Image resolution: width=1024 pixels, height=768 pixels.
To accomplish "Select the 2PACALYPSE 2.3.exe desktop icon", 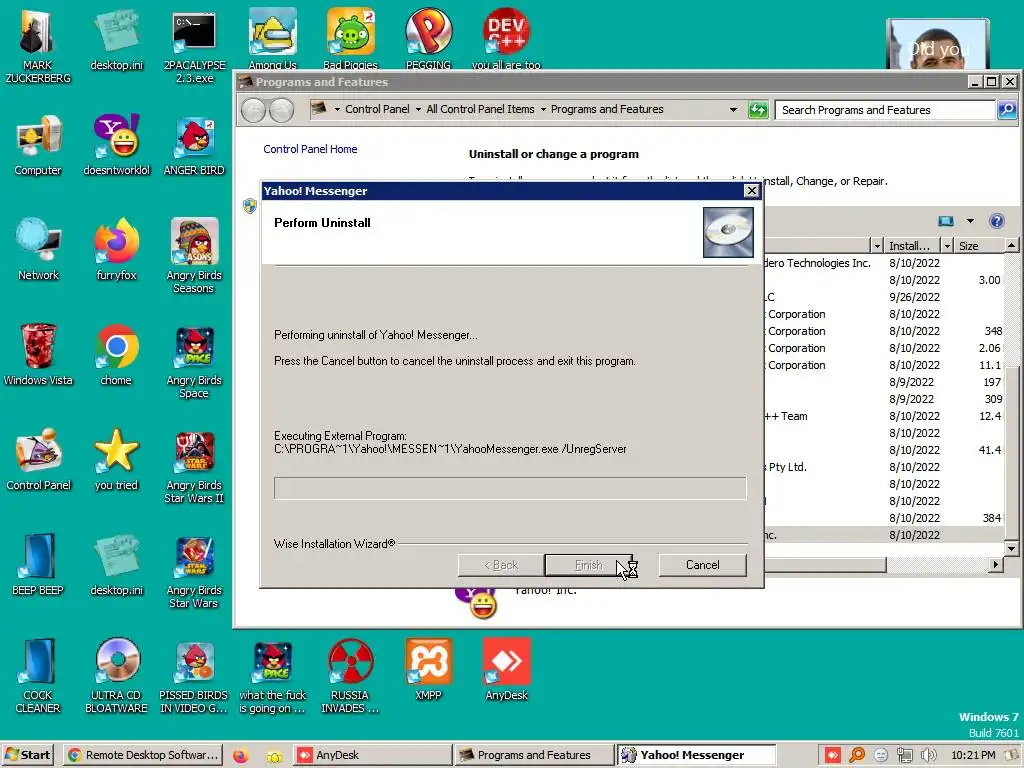I will (194, 46).
